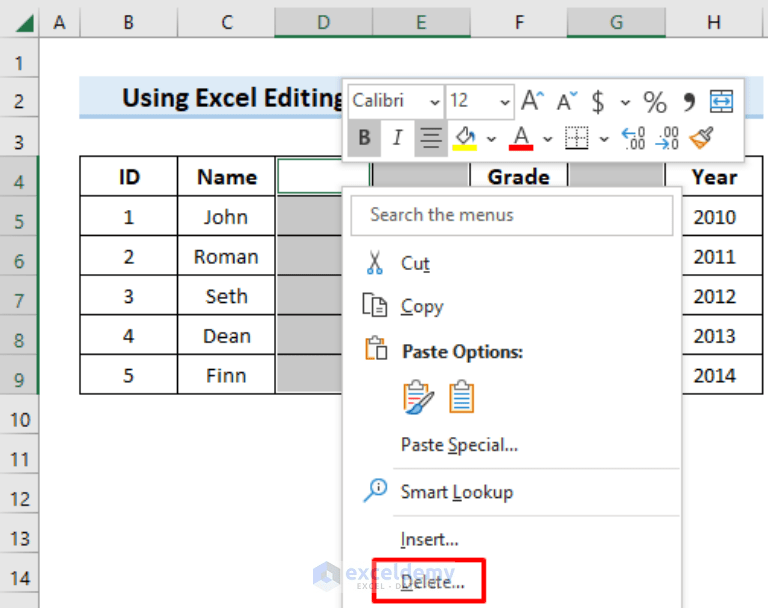Screen dimensions: 768x608
Task: Click the ID header cell
Action: point(128,176)
